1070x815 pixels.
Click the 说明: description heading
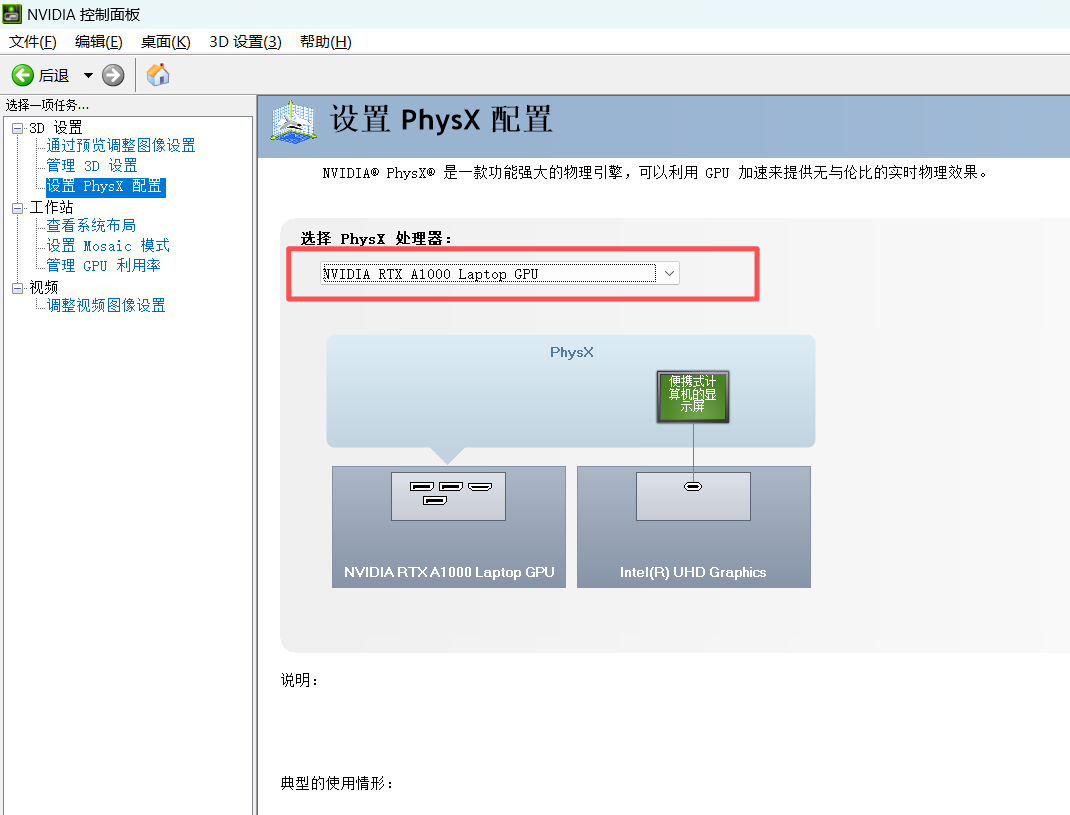click(x=299, y=680)
